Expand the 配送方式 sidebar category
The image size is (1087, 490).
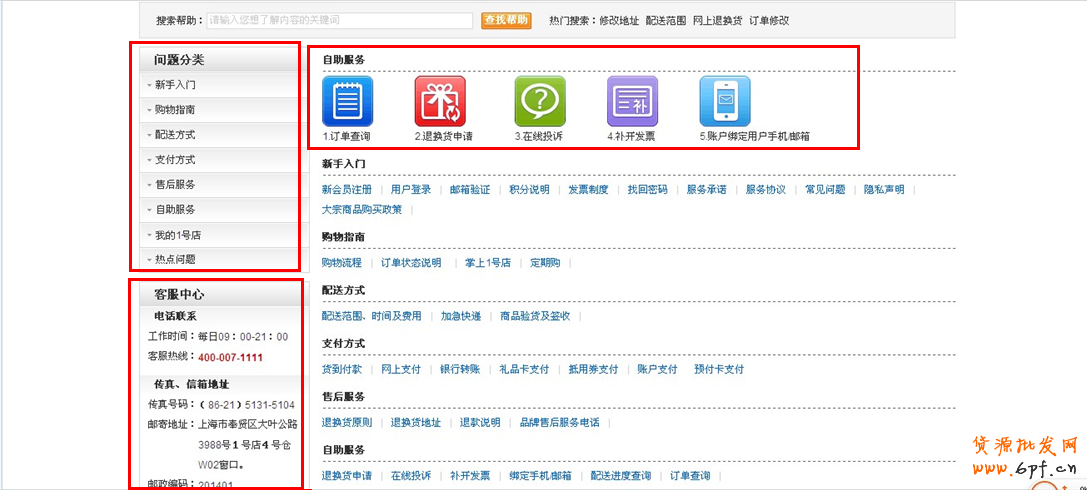point(175,134)
